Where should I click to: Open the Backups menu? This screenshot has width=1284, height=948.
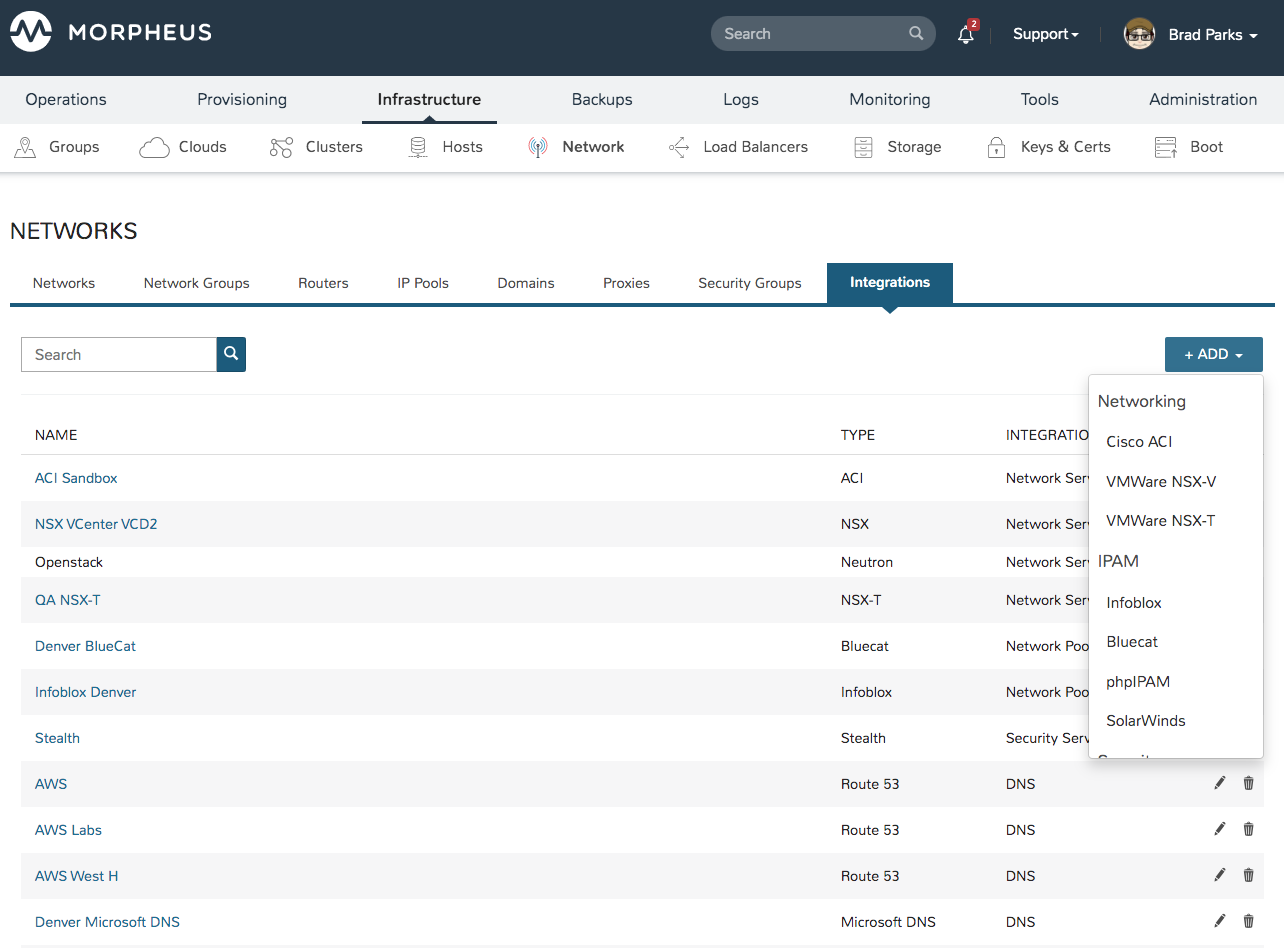pos(602,99)
